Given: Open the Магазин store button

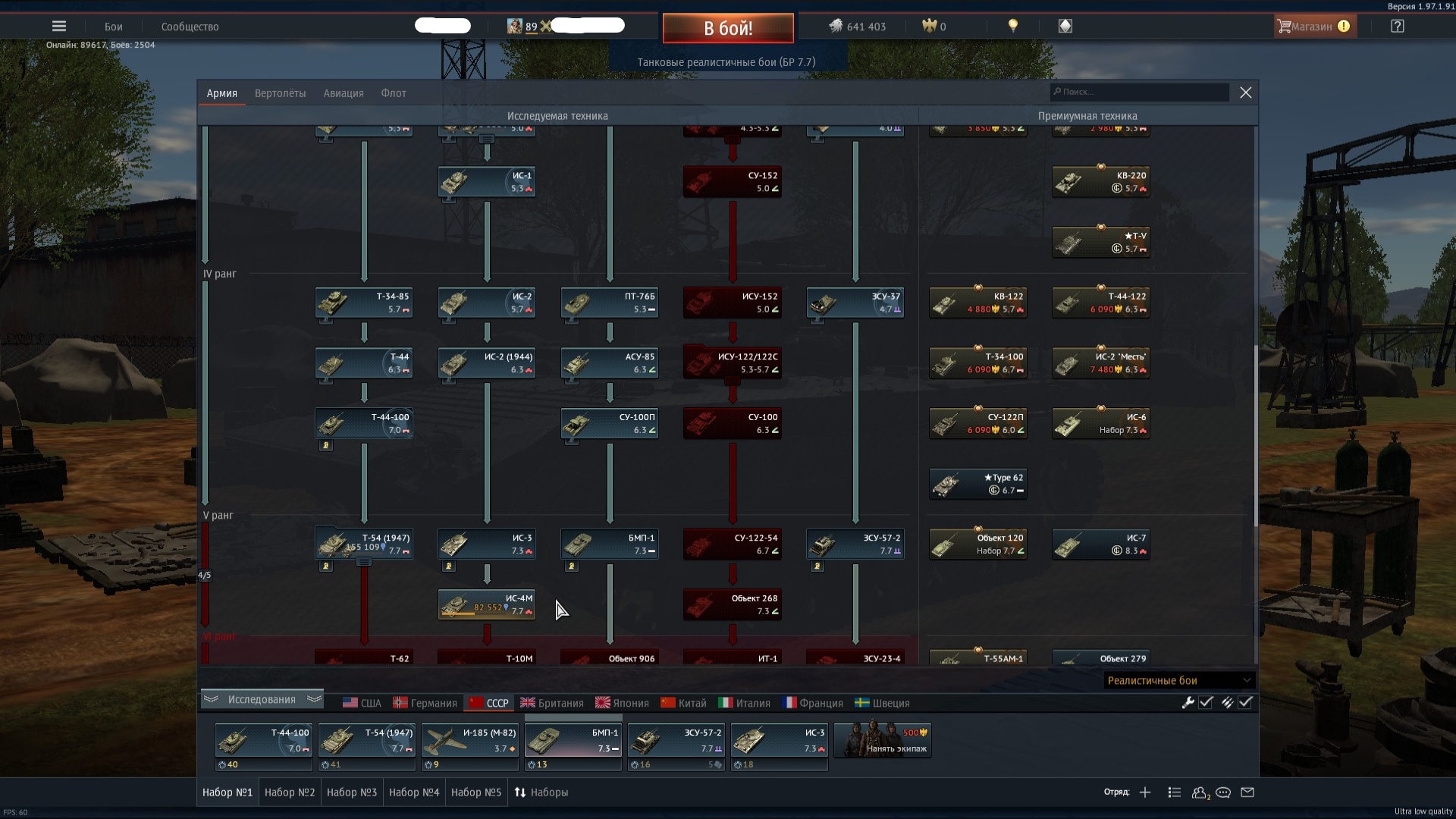Looking at the screenshot, I should [x=1313, y=26].
